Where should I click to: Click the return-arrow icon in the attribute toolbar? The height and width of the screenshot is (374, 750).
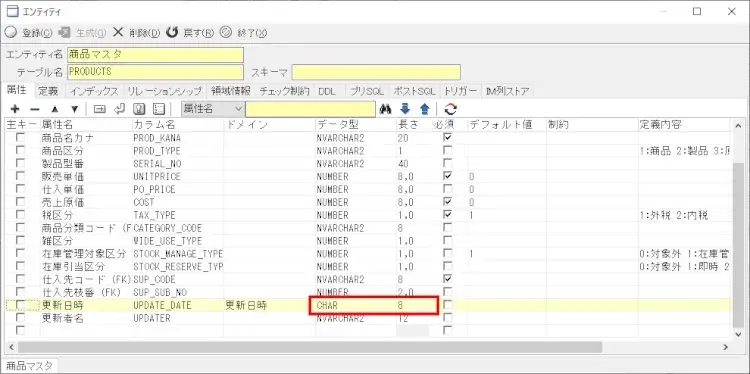(x=119, y=109)
